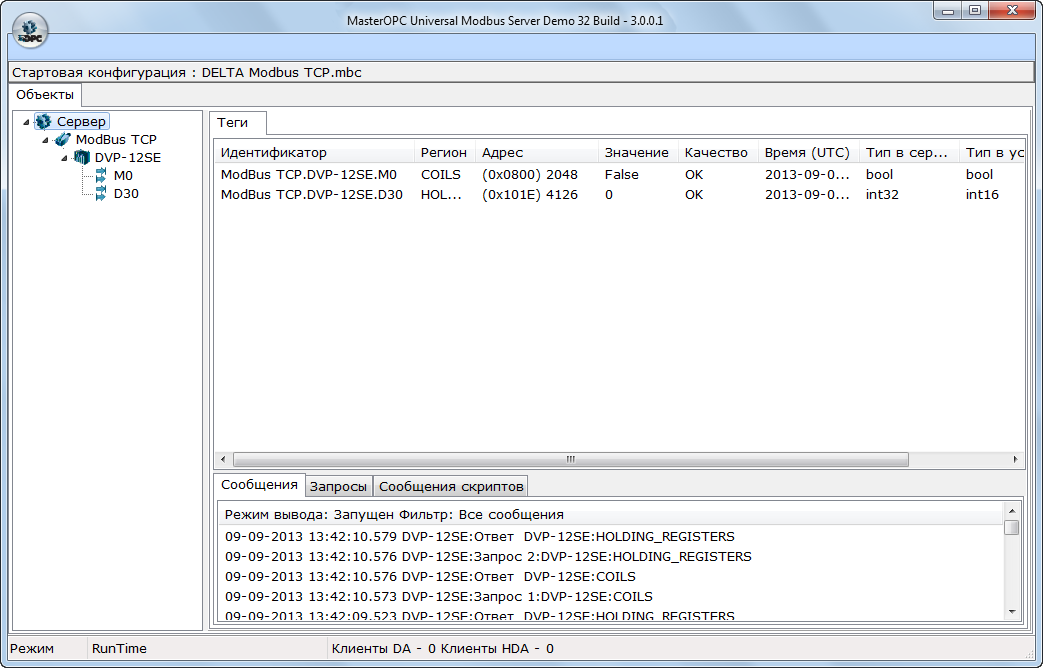This screenshot has width=1043, height=668.
Task: Collapse the ModBus TCP tree node
Action: point(45,140)
